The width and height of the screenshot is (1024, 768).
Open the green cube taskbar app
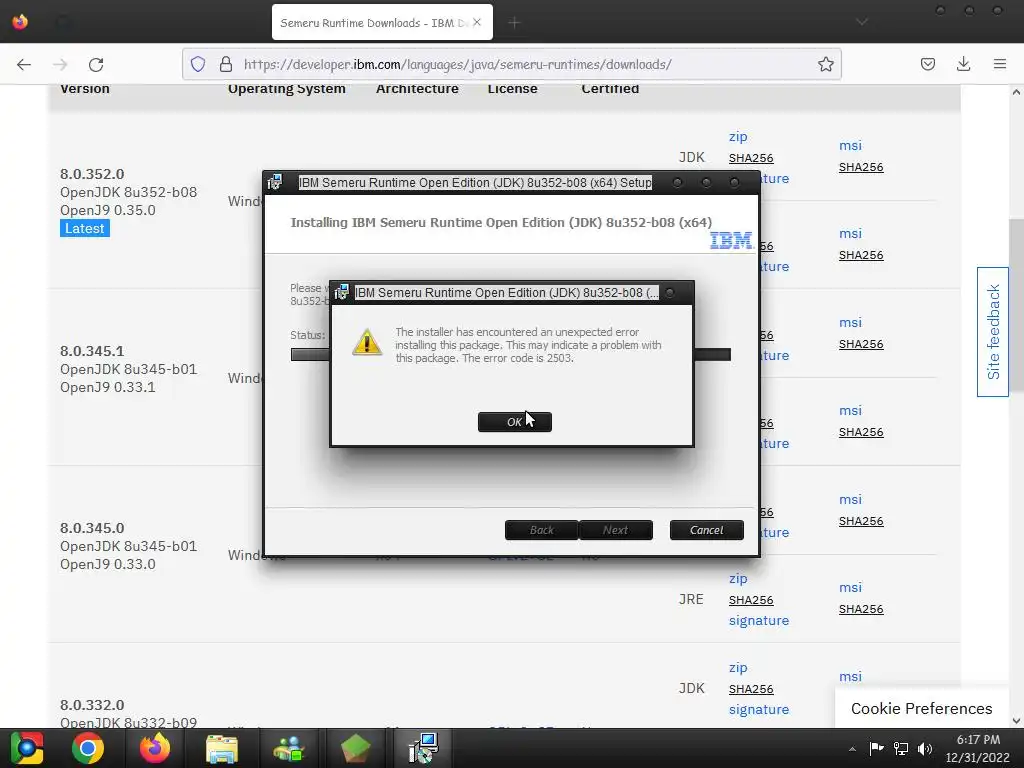coord(355,748)
